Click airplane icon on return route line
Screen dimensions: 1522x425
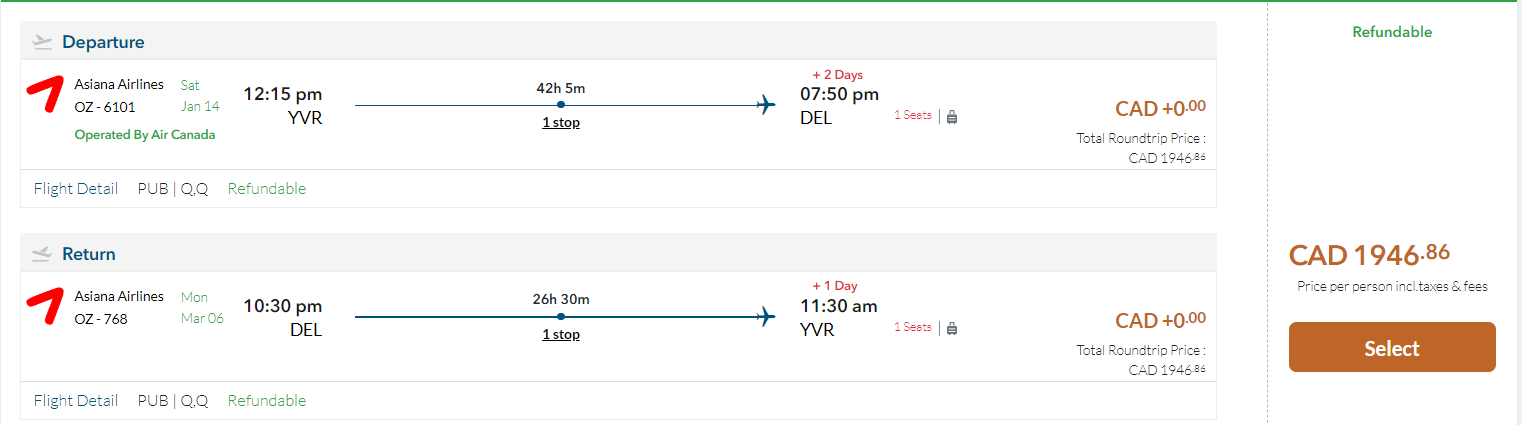pos(767,317)
